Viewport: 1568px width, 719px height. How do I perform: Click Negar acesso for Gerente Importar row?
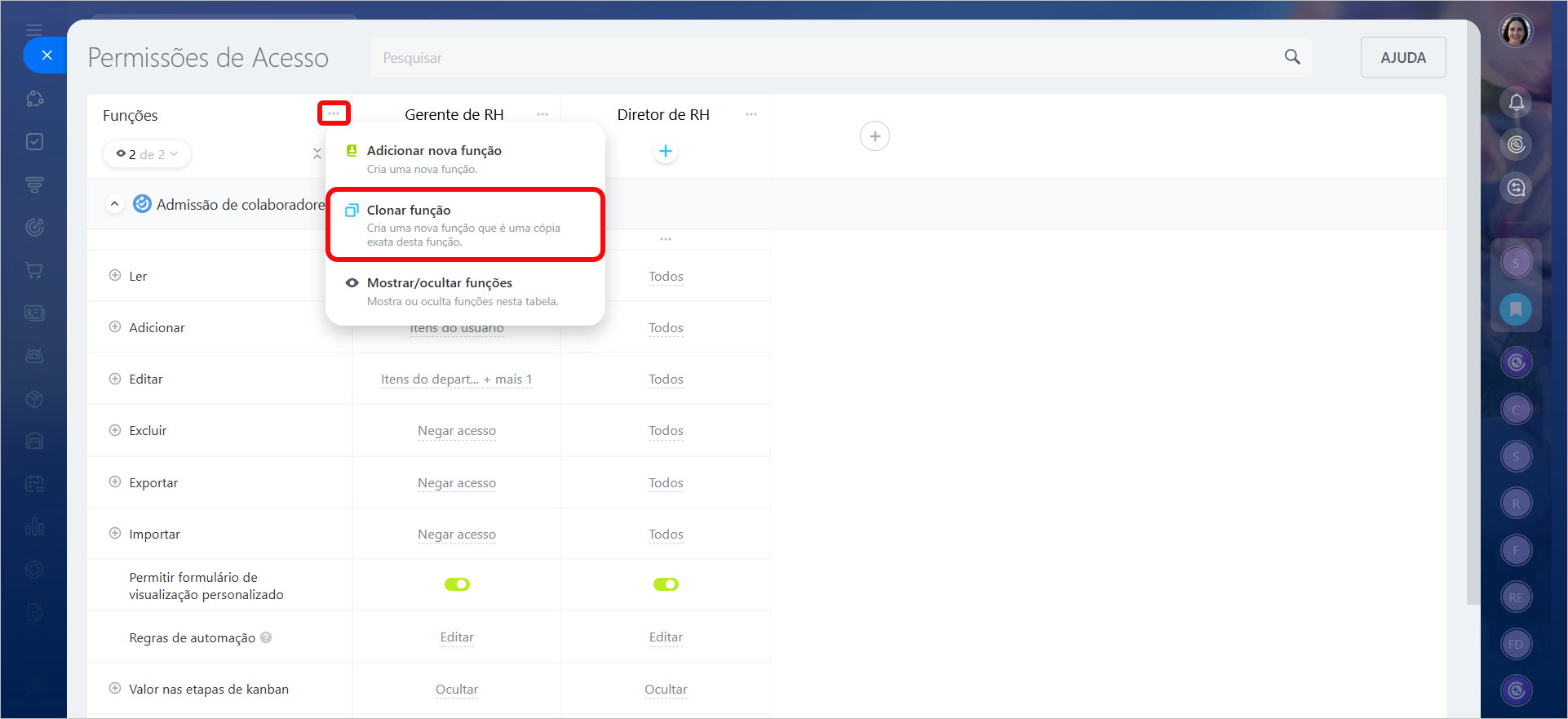pyautogui.click(x=457, y=535)
